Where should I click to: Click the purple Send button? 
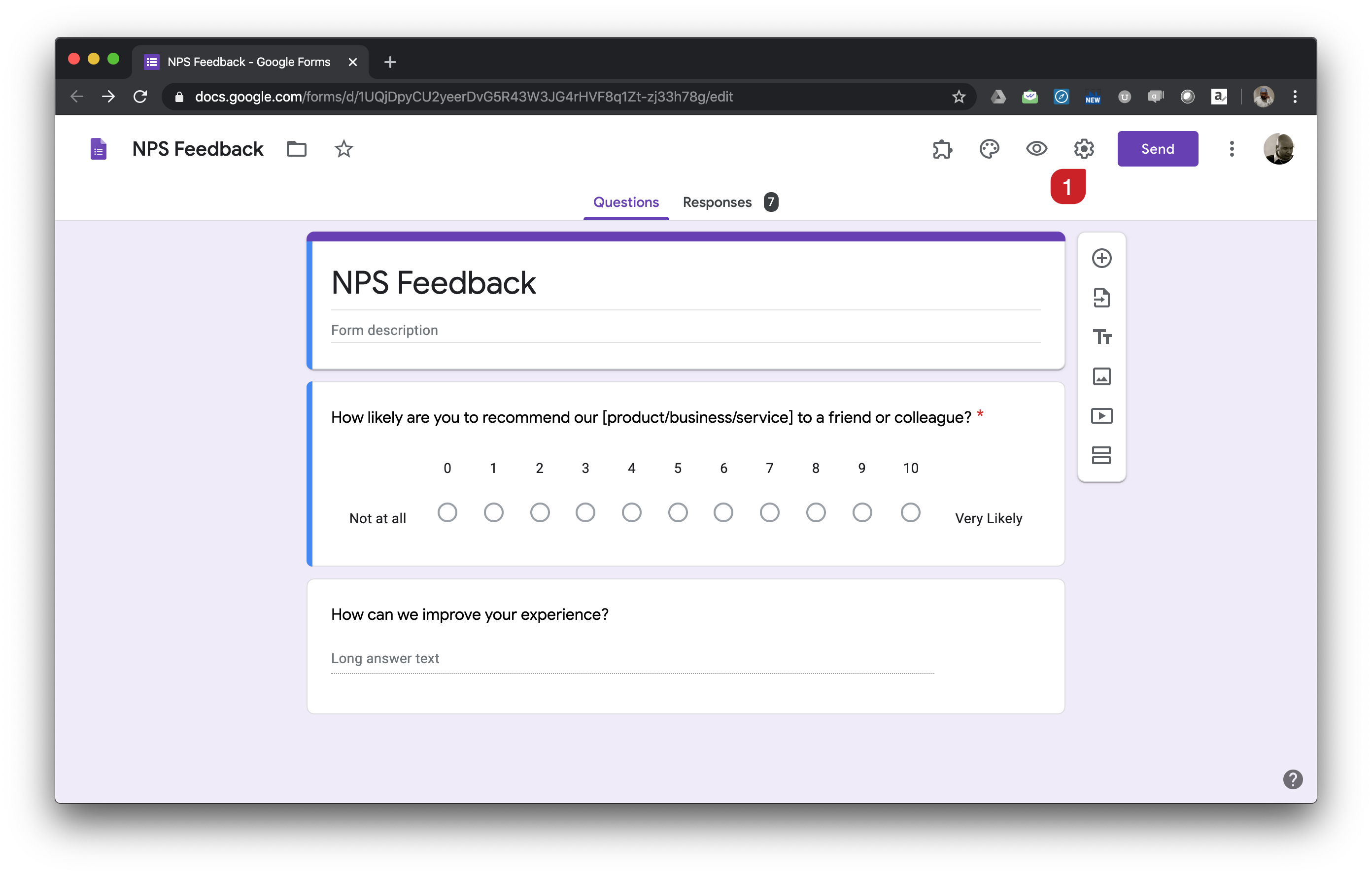point(1157,149)
